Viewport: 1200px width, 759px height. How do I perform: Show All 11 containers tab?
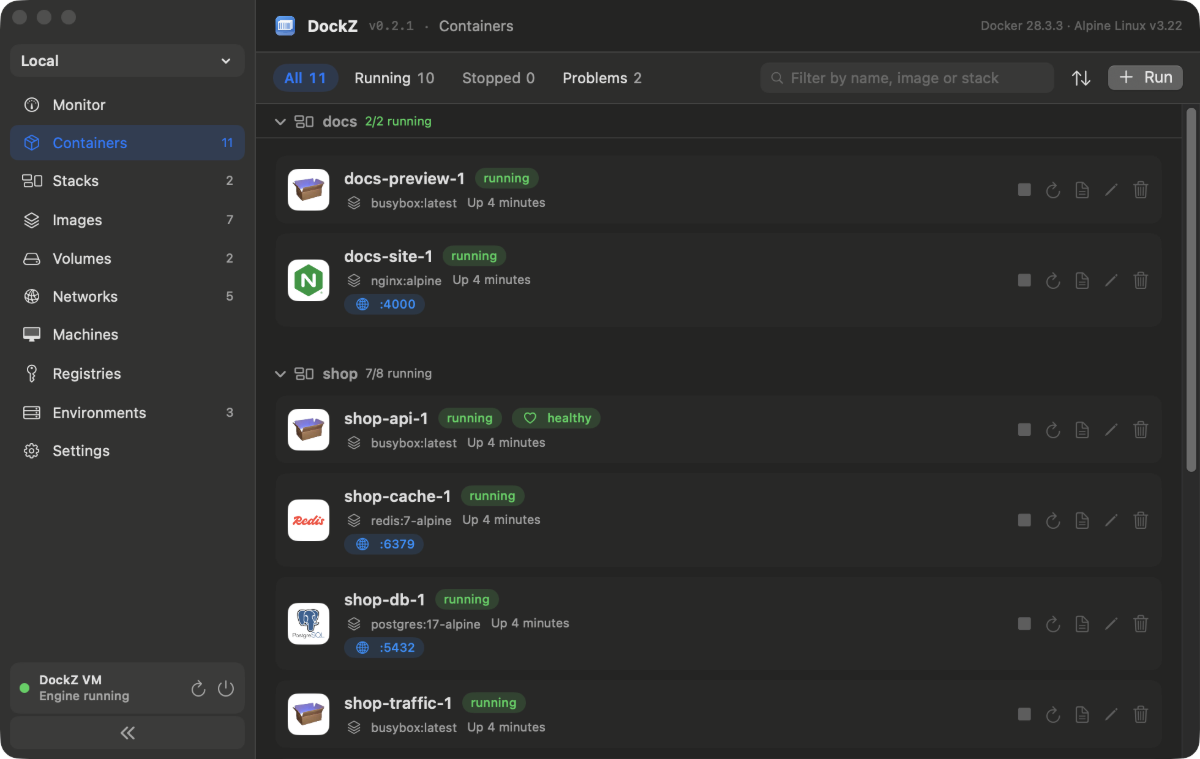305,78
